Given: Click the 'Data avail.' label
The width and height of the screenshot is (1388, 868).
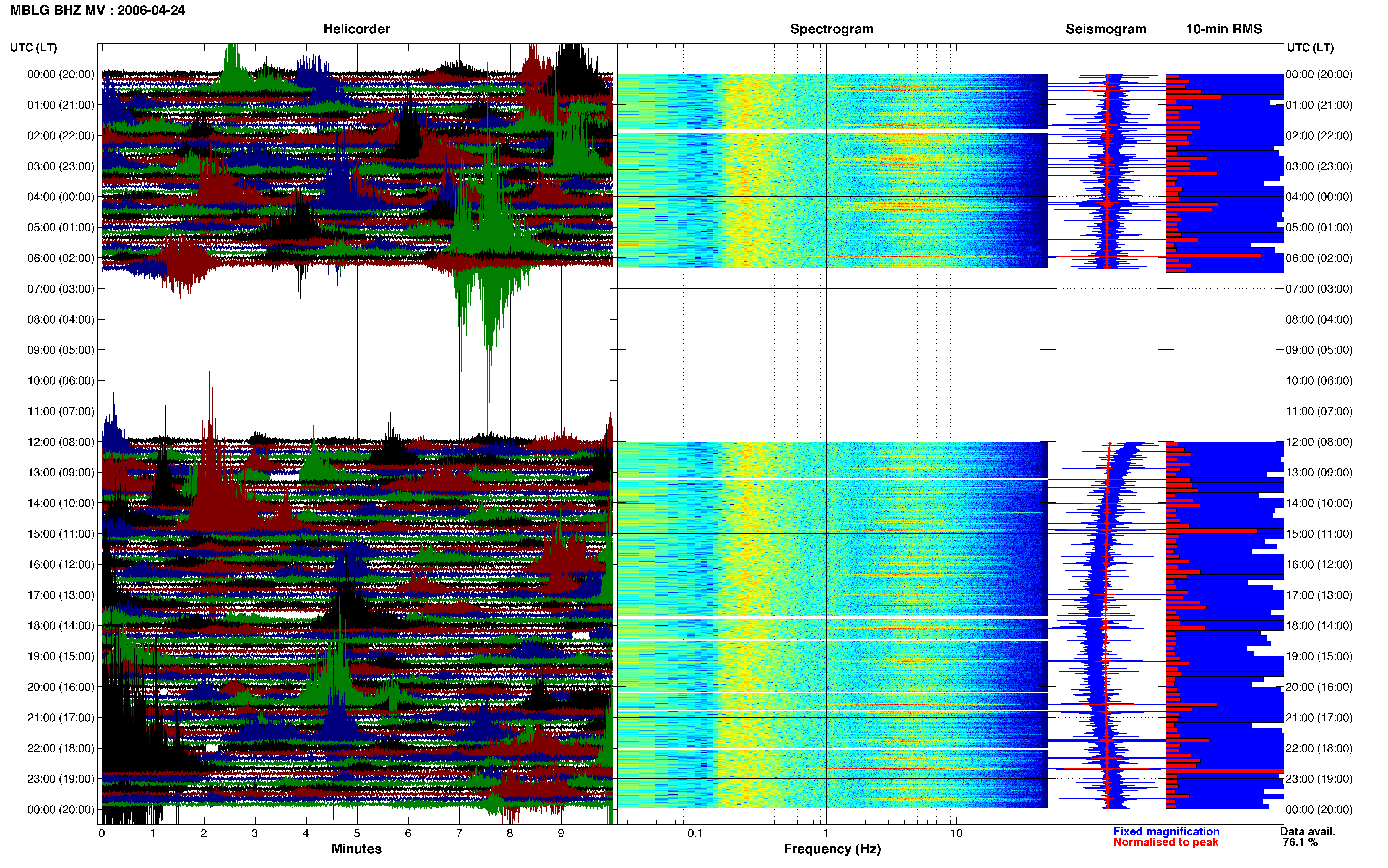Looking at the screenshot, I should coord(1308,831).
